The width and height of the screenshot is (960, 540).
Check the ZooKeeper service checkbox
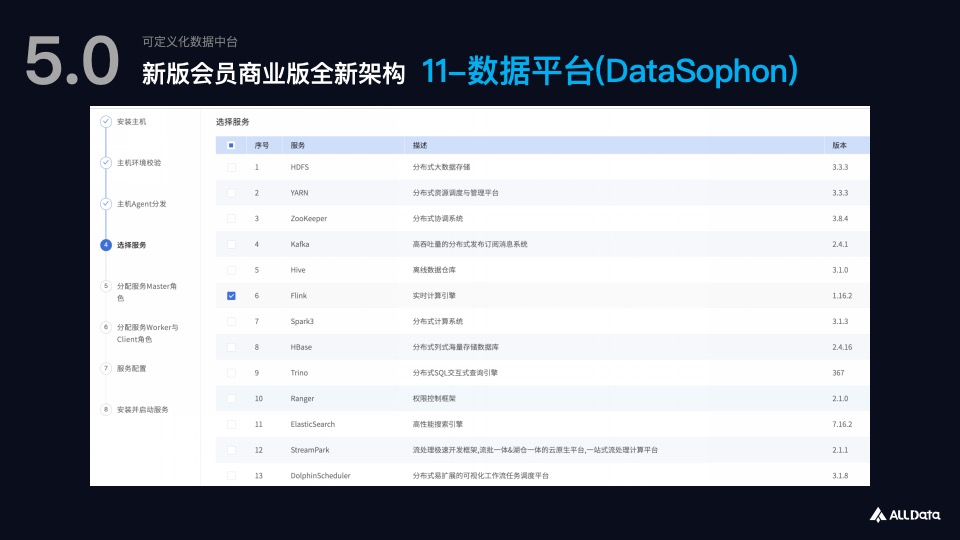tap(231, 219)
